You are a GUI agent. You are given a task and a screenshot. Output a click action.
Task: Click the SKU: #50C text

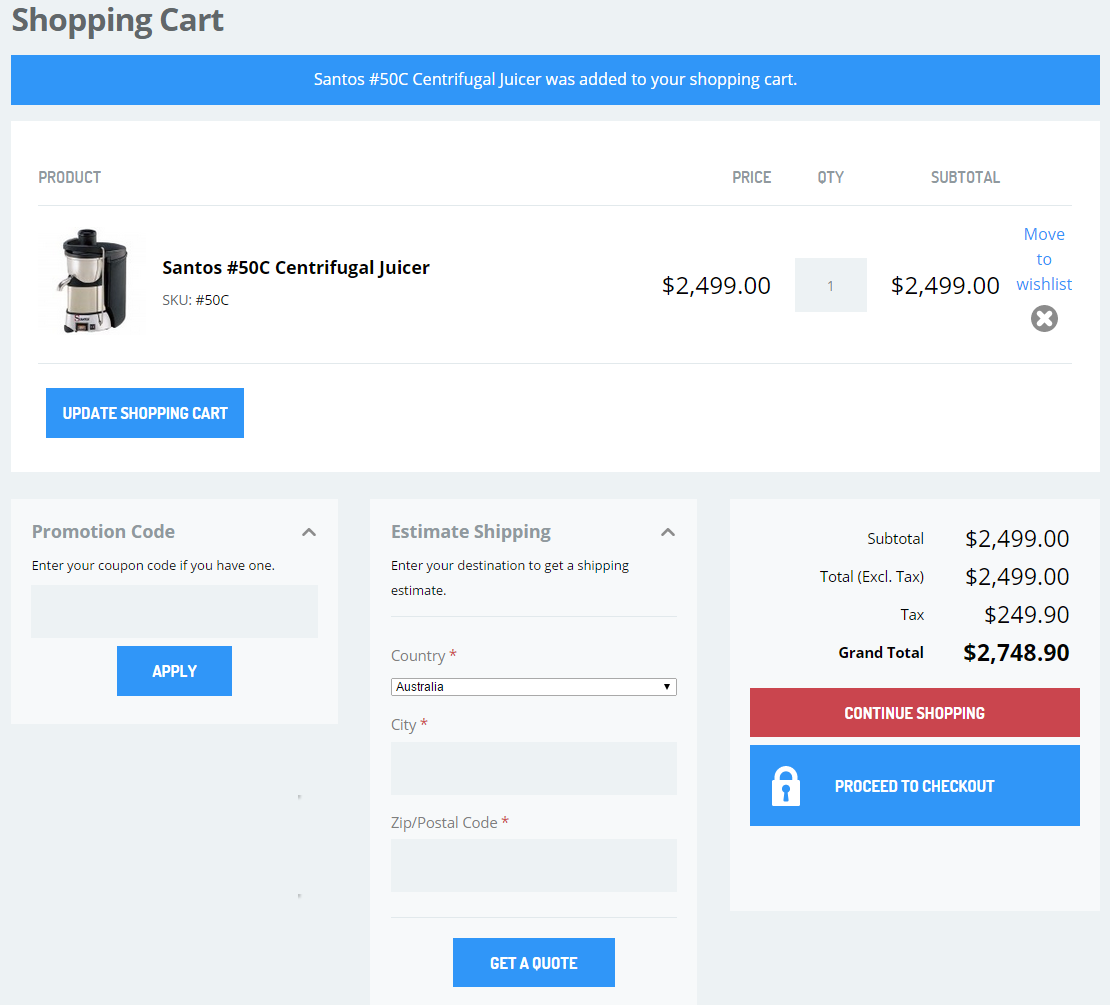(x=195, y=300)
